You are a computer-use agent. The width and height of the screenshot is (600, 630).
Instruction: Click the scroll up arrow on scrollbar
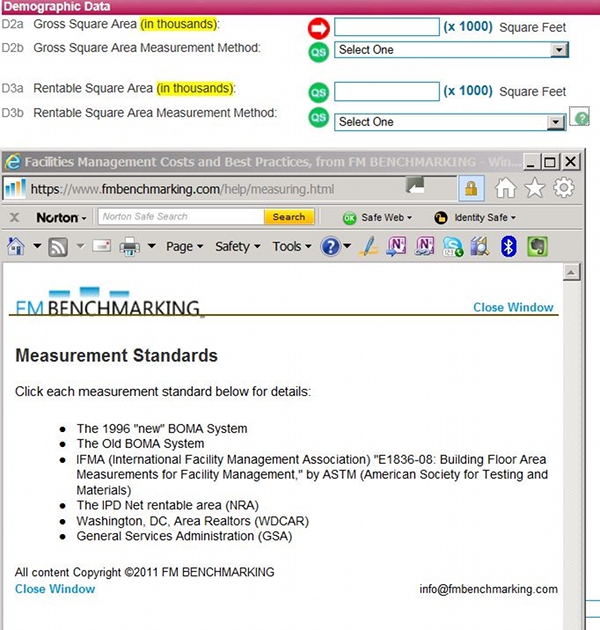571,273
